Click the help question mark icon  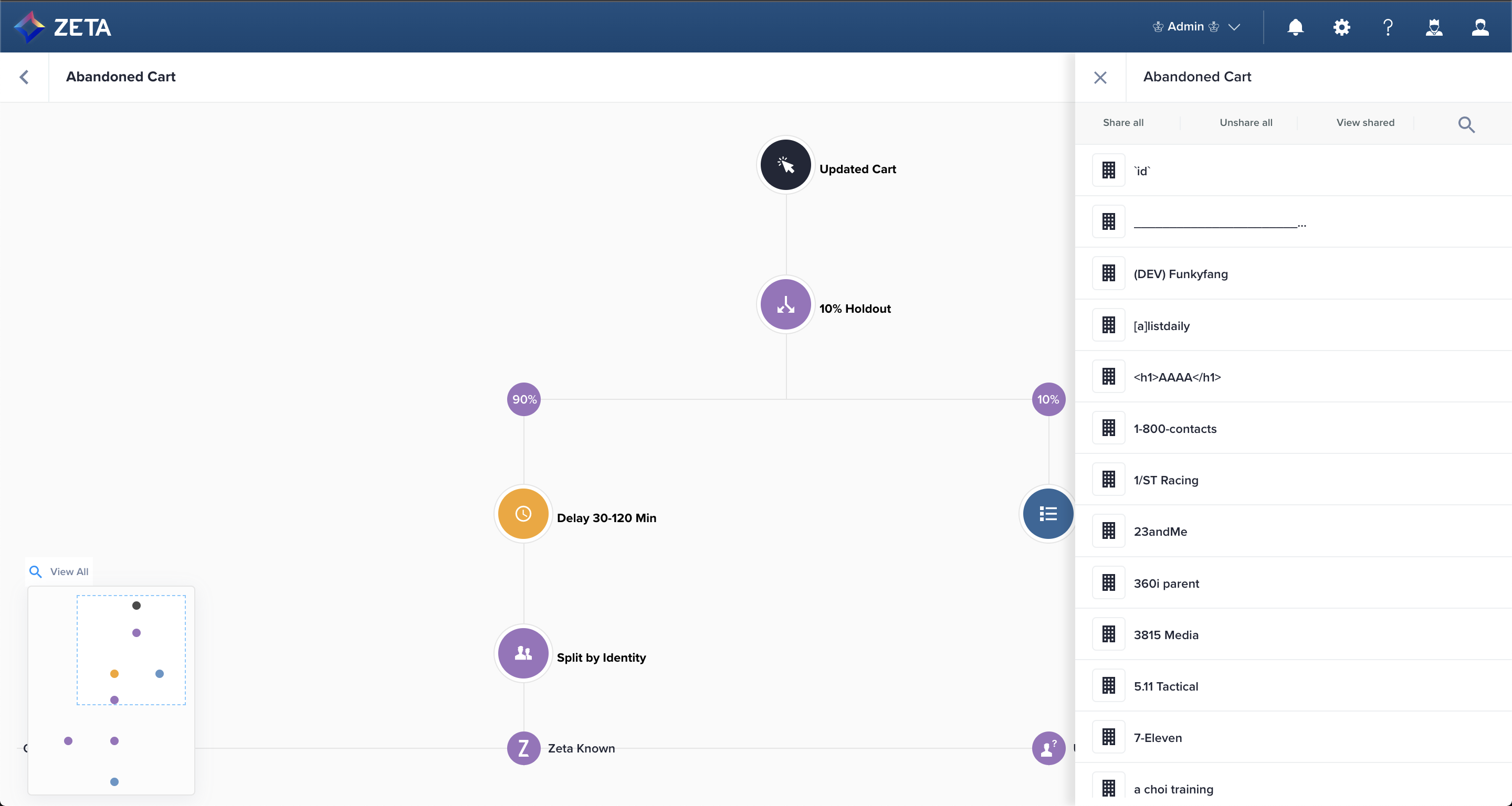[x=1388, y=27]
